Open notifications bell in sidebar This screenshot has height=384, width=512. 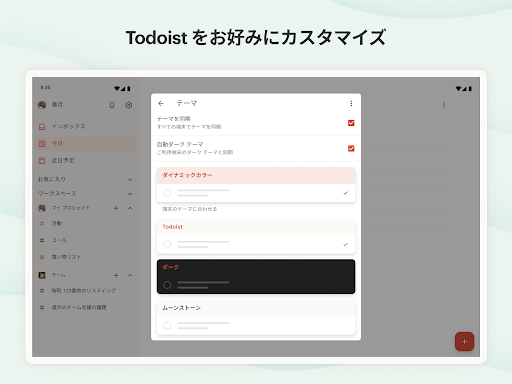pyautogui.click(x=112, y=105)
